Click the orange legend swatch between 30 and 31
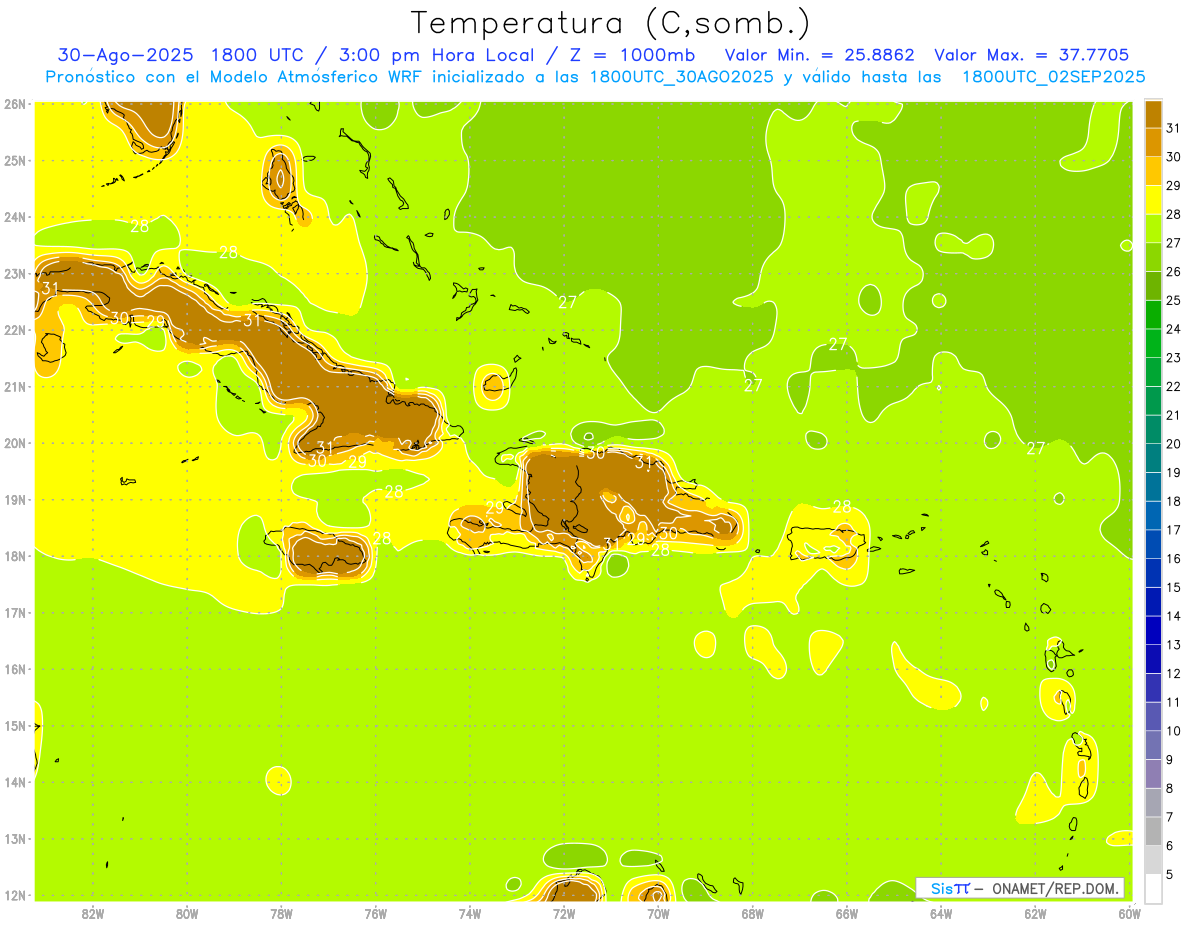 1153,143
